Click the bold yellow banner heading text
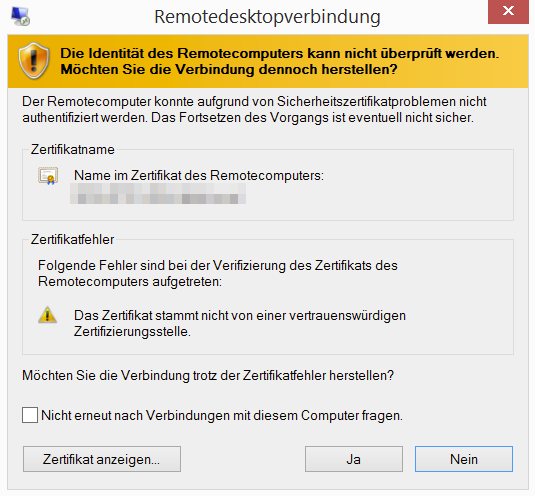 (279, 61)
